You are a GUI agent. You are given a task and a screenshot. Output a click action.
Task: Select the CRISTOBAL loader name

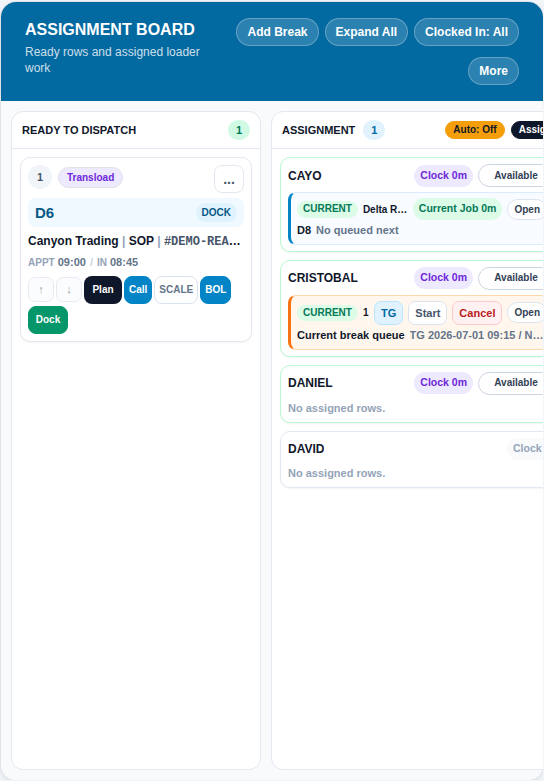323,277
